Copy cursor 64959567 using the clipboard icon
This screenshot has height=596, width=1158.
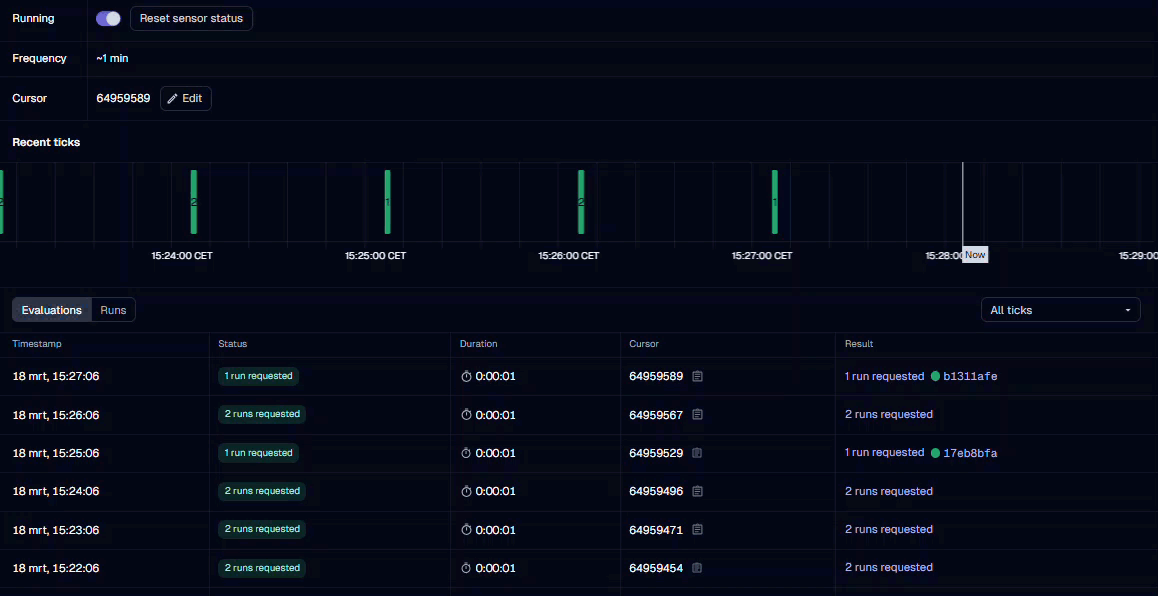click(698, 415)
